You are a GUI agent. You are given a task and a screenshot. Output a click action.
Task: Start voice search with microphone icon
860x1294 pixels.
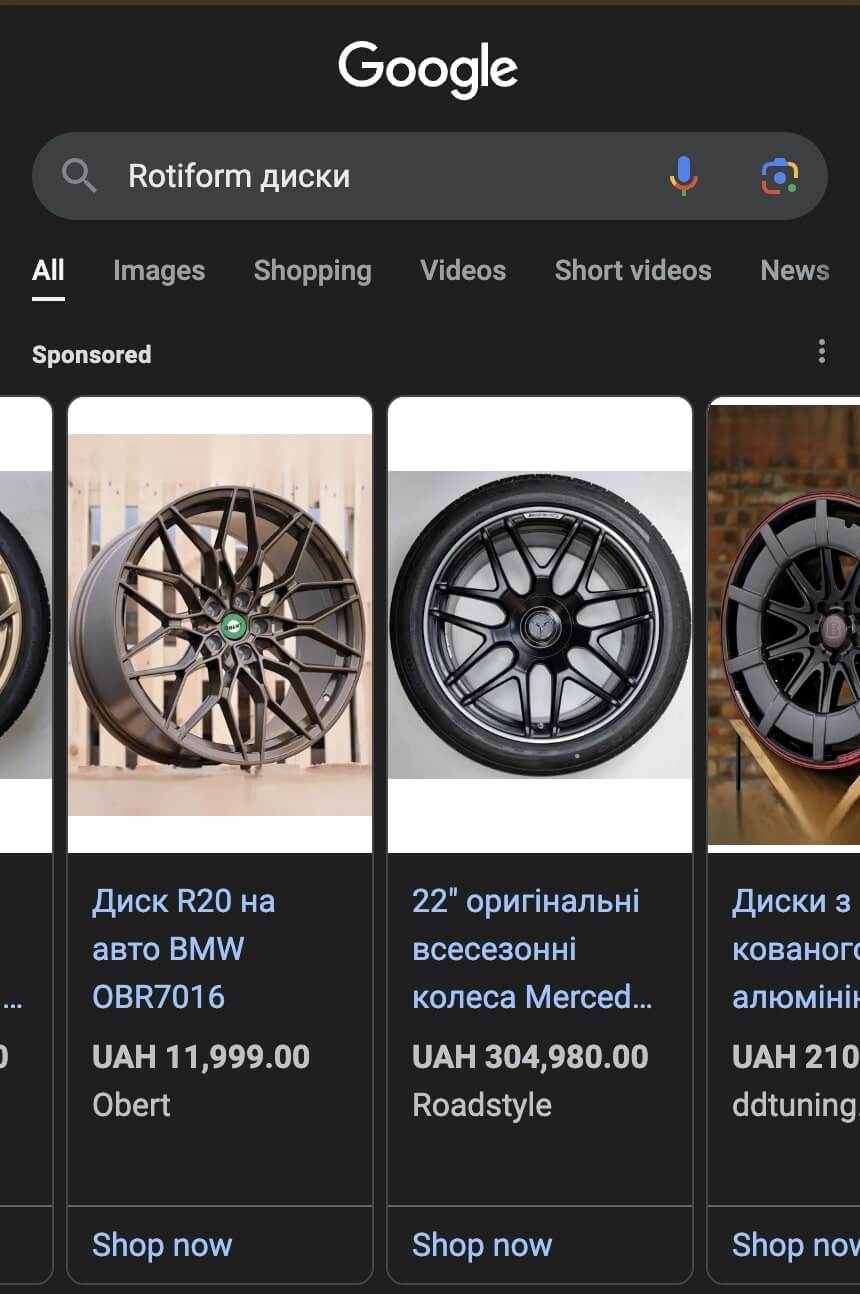683,176
